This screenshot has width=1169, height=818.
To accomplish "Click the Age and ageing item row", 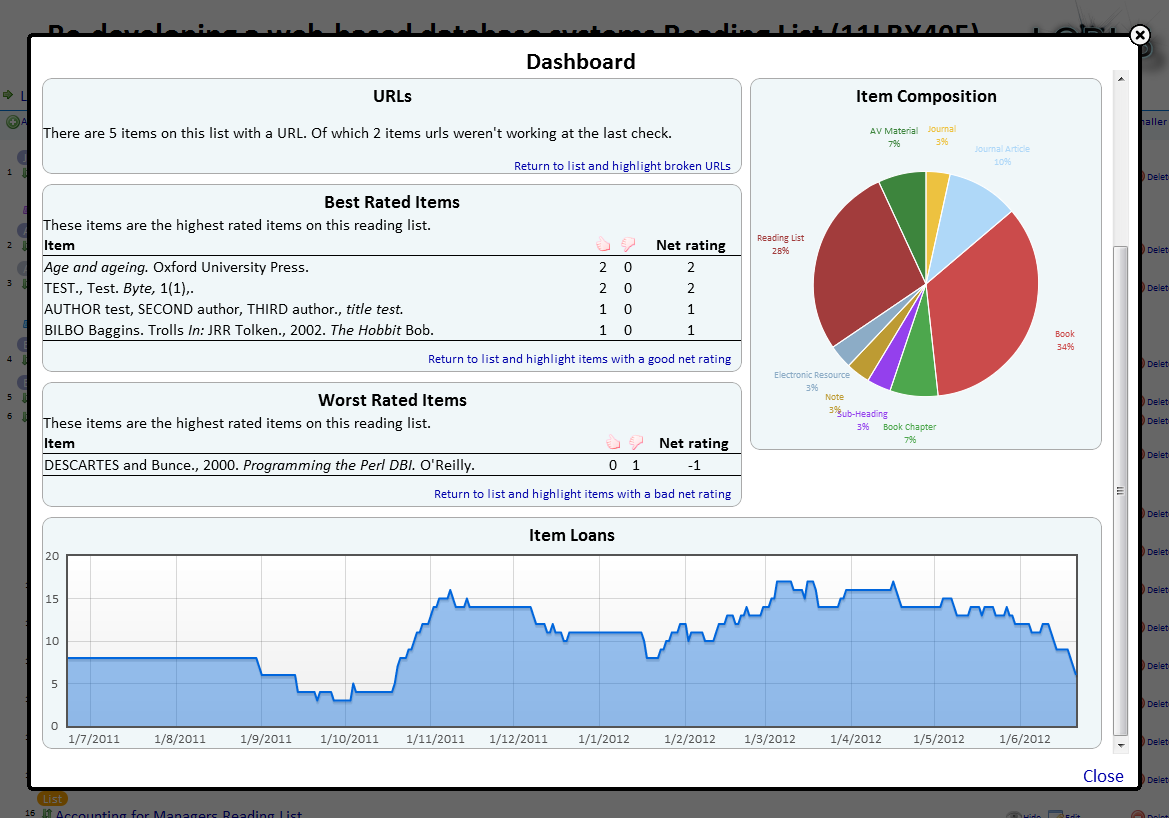I will point(176,268).
